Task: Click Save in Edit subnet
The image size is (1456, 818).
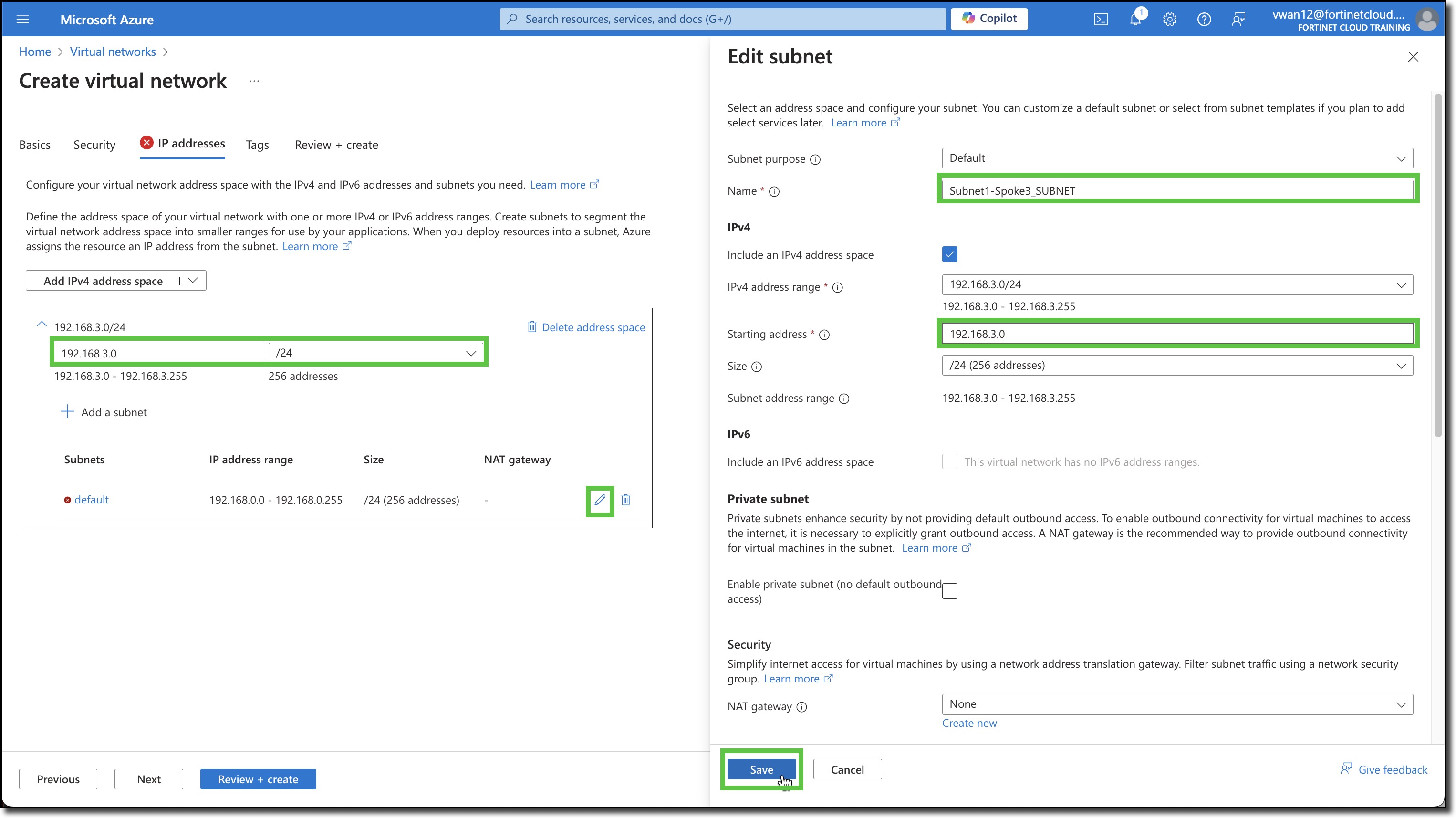Action: pyautogui.click(x=761, y=769)
